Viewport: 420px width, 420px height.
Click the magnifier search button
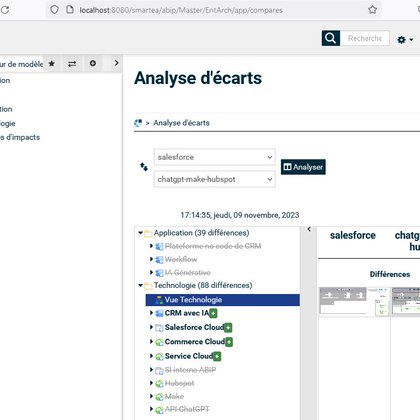[x=331, y=38]
